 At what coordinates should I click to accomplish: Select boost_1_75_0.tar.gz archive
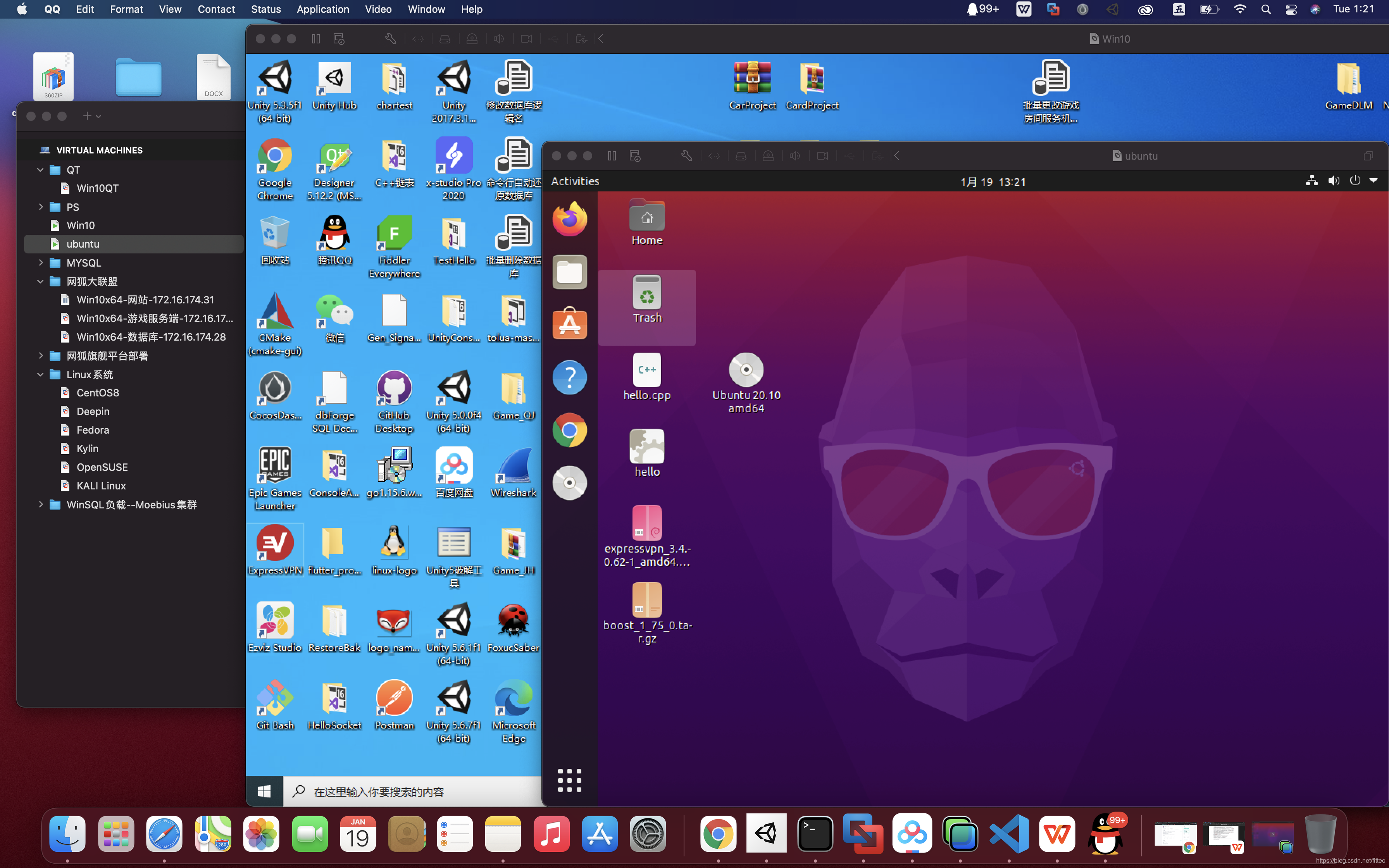[x=647, y=613]
